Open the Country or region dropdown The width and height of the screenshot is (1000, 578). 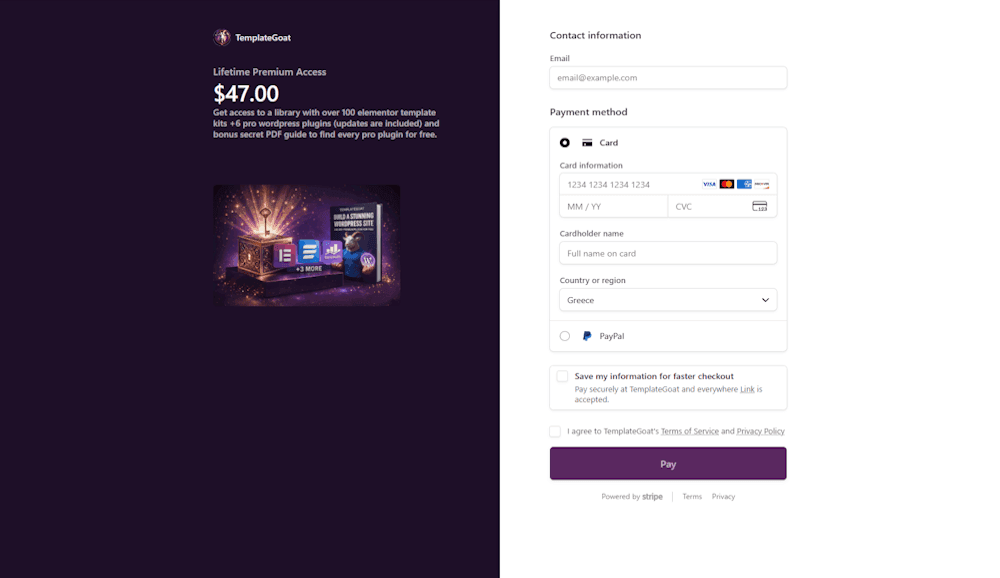[668, 299]
